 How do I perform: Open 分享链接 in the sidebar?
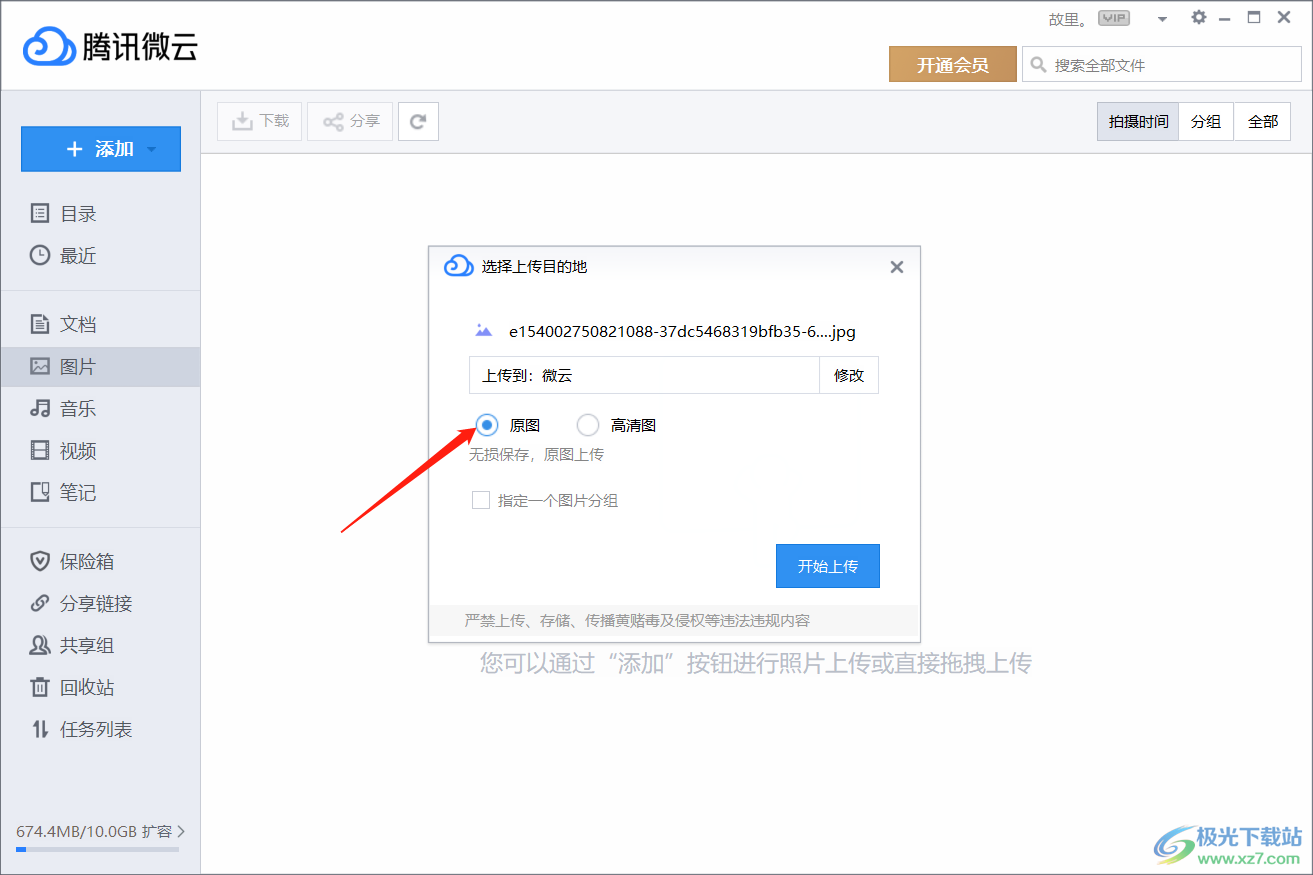pyautogui.click(x=100, y=603)
